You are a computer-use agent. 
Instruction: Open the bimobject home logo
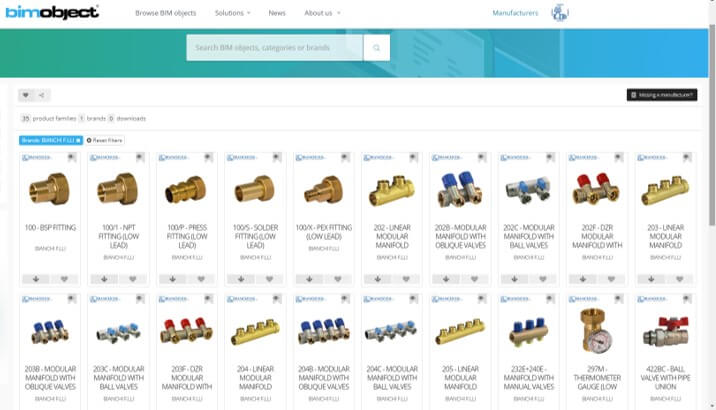pos(52,12)
